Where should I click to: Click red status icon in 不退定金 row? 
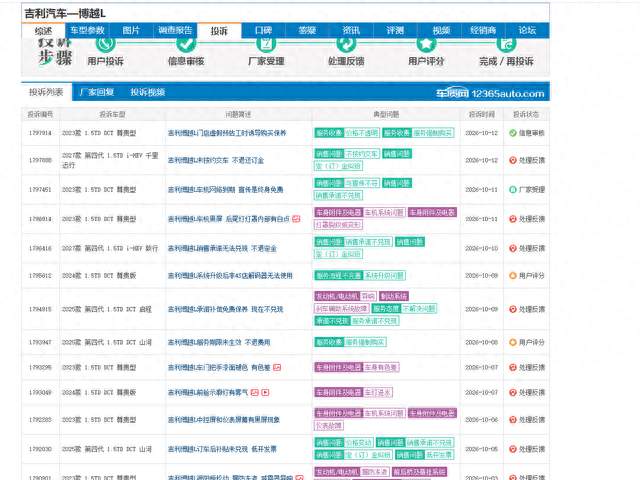point(513,248)
